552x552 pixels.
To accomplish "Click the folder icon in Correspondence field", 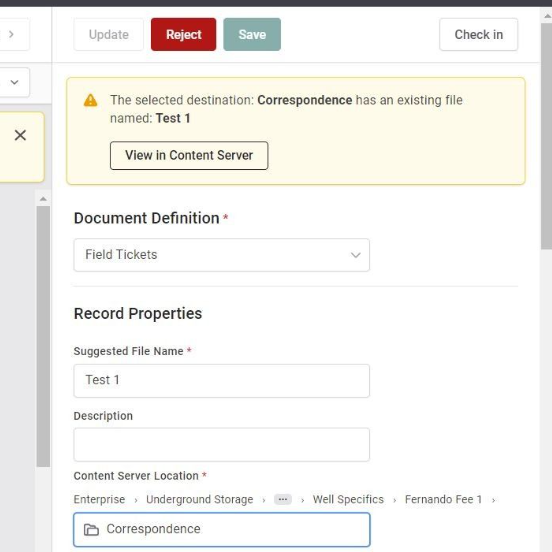I will 91,529.
